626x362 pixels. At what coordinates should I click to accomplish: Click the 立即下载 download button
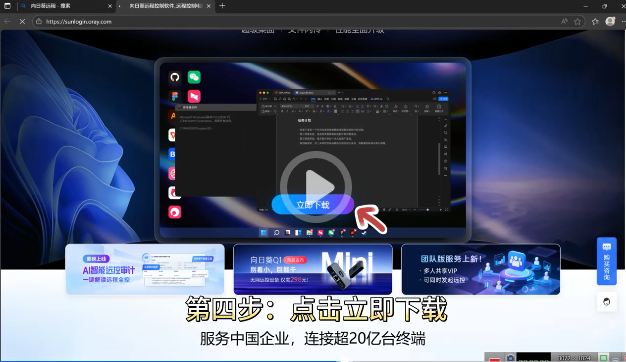[313, 205]
